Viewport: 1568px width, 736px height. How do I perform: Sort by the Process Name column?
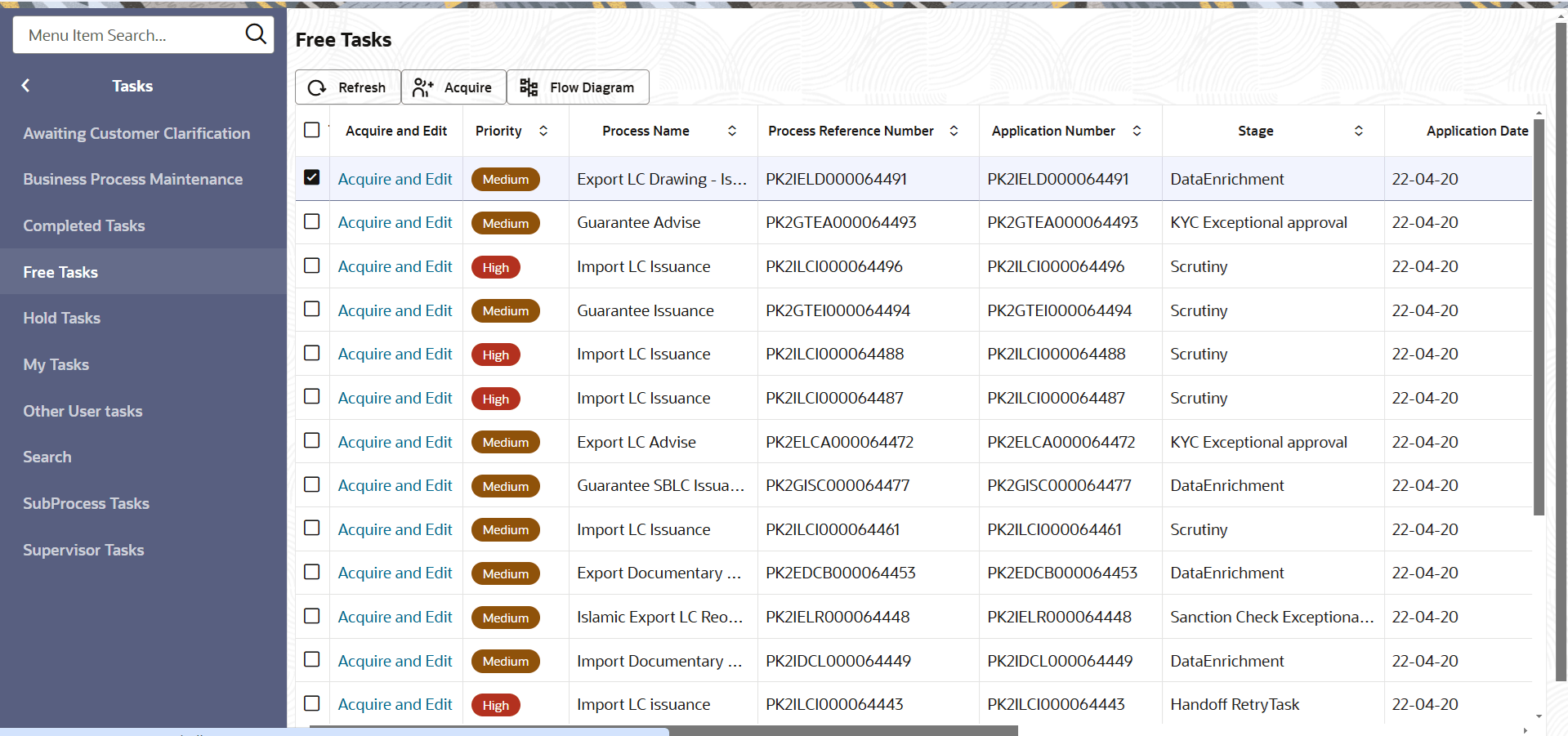coord(732,131)
